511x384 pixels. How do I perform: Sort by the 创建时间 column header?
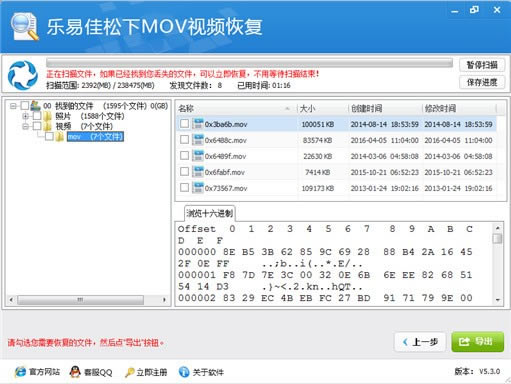pyautogui.click(x=385, y=108)
